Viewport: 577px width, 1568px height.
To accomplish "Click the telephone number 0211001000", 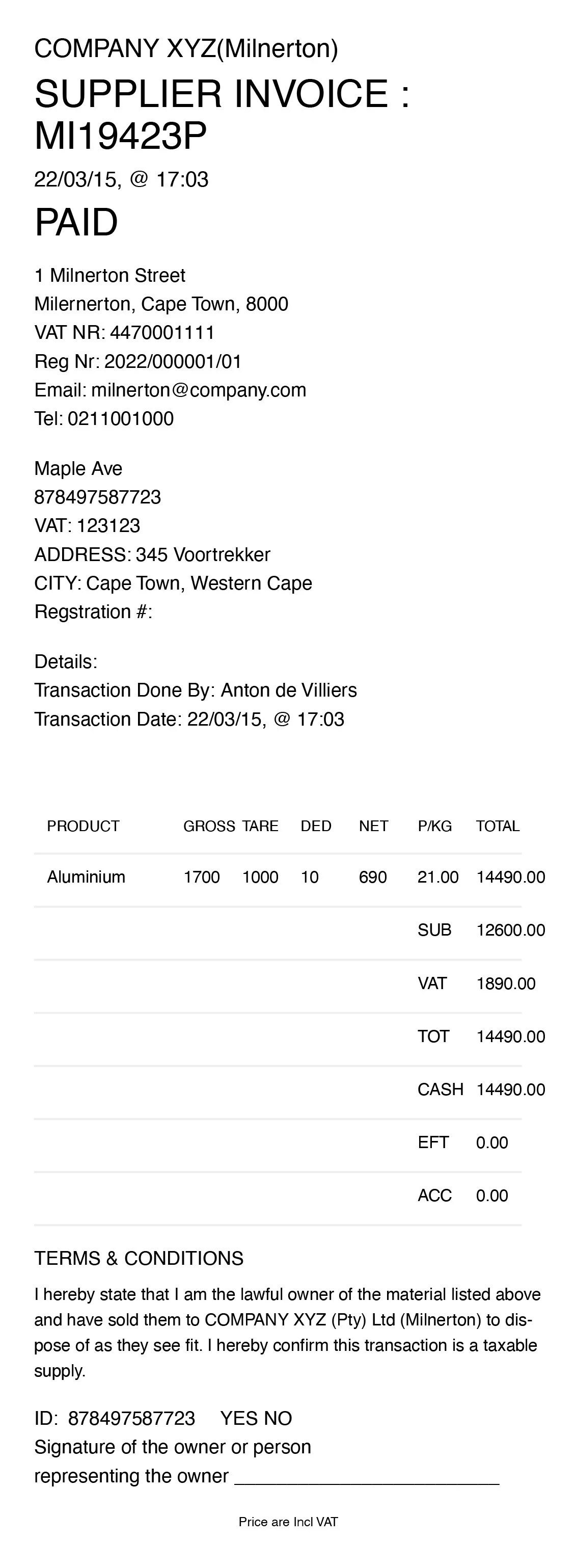I will click(x=120, y=419).
